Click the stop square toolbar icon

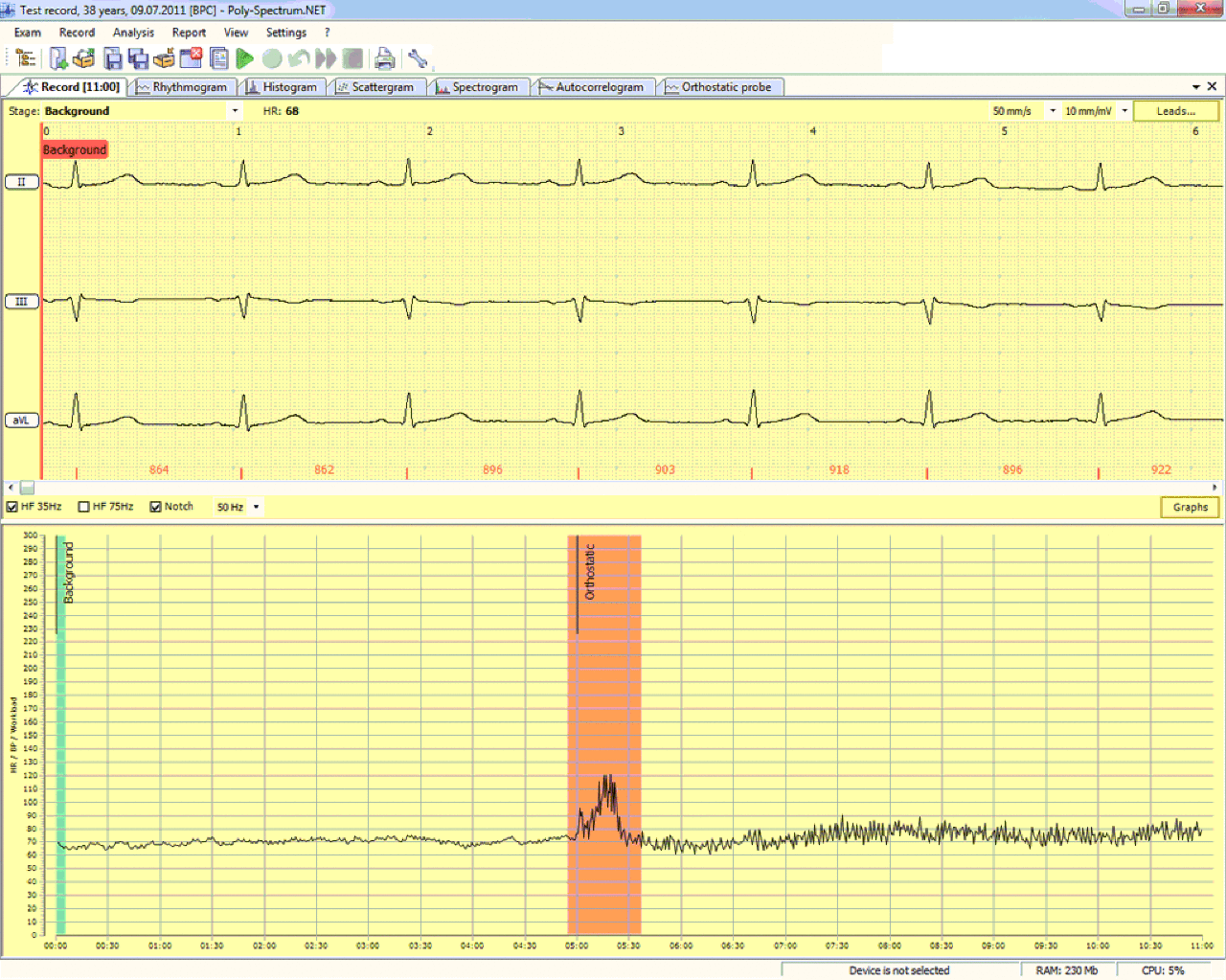[352, 58]
